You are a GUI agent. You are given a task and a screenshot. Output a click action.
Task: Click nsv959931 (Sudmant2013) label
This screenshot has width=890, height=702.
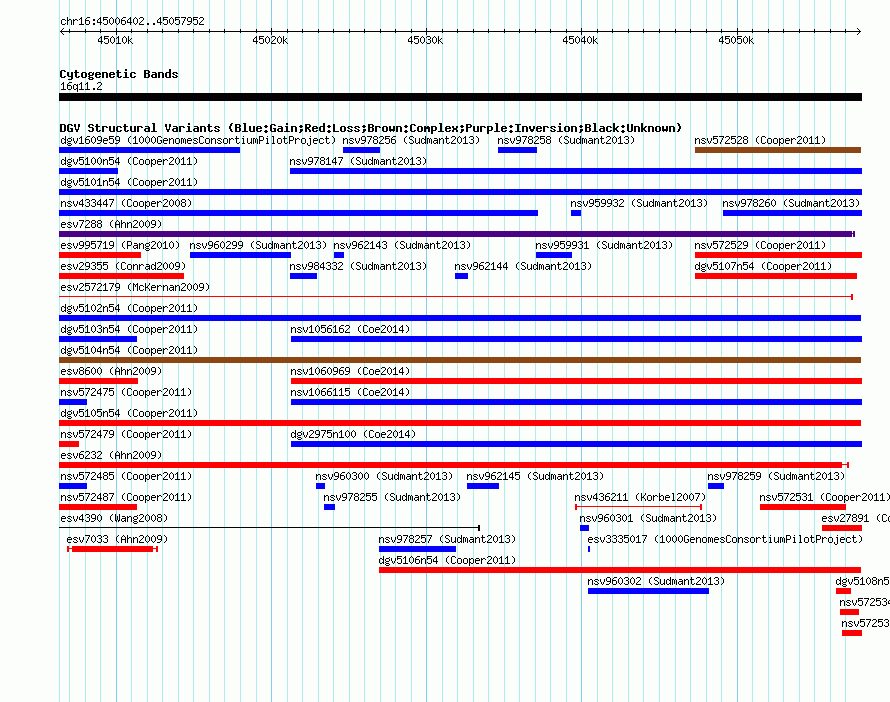pyautogui.click(x=604, y=245)
